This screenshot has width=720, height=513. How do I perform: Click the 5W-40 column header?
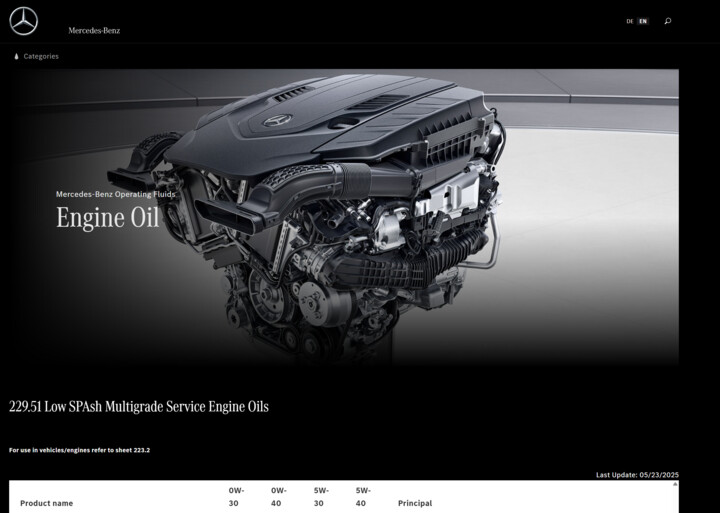tap(363, 497)
